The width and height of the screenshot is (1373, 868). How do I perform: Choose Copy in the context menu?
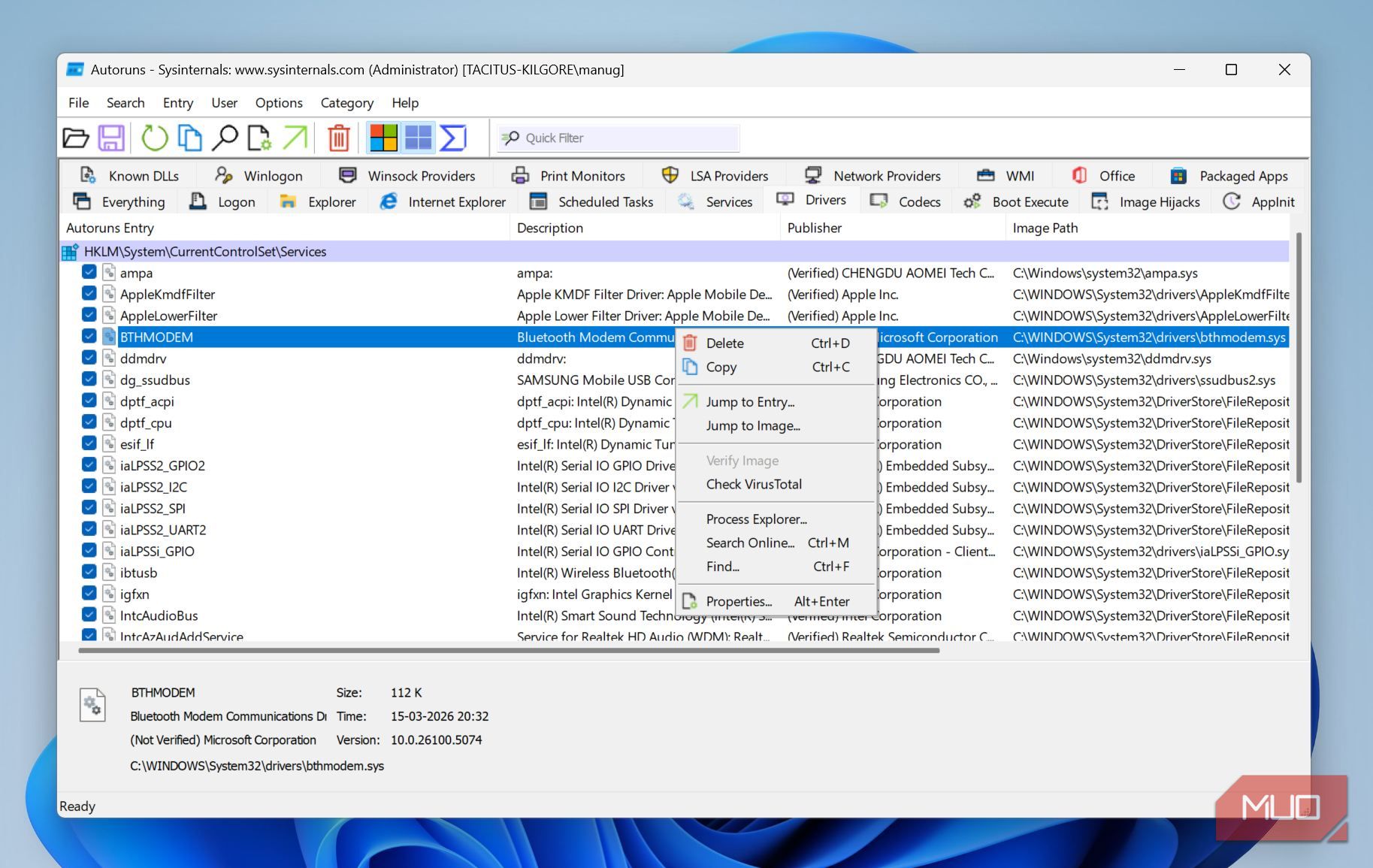click(776, 367)
